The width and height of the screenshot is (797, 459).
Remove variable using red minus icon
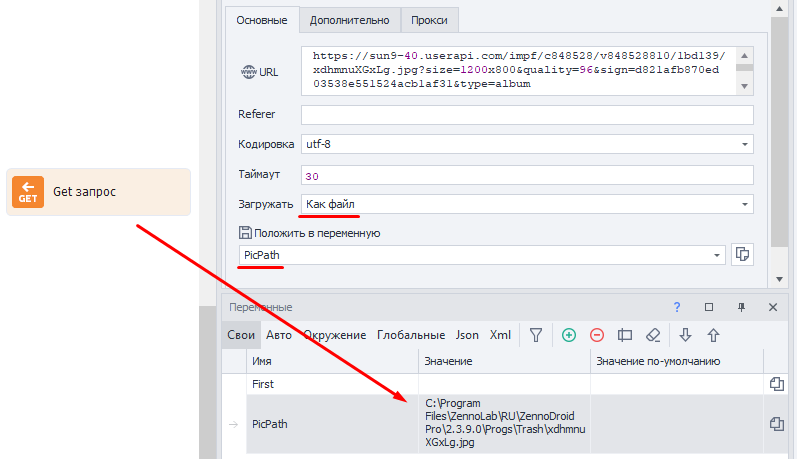pos(597,336)
